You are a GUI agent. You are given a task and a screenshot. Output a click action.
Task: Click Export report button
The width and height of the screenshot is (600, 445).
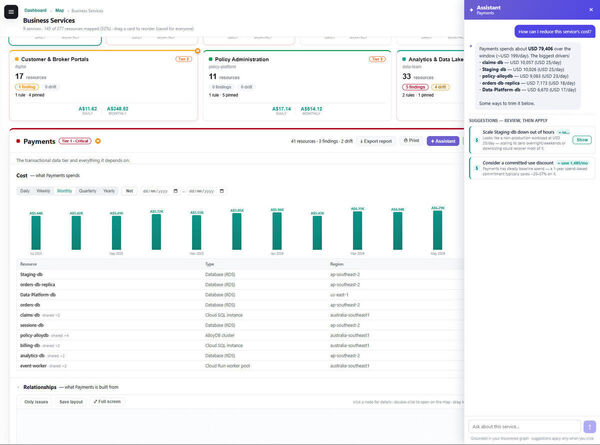[376, 141]
